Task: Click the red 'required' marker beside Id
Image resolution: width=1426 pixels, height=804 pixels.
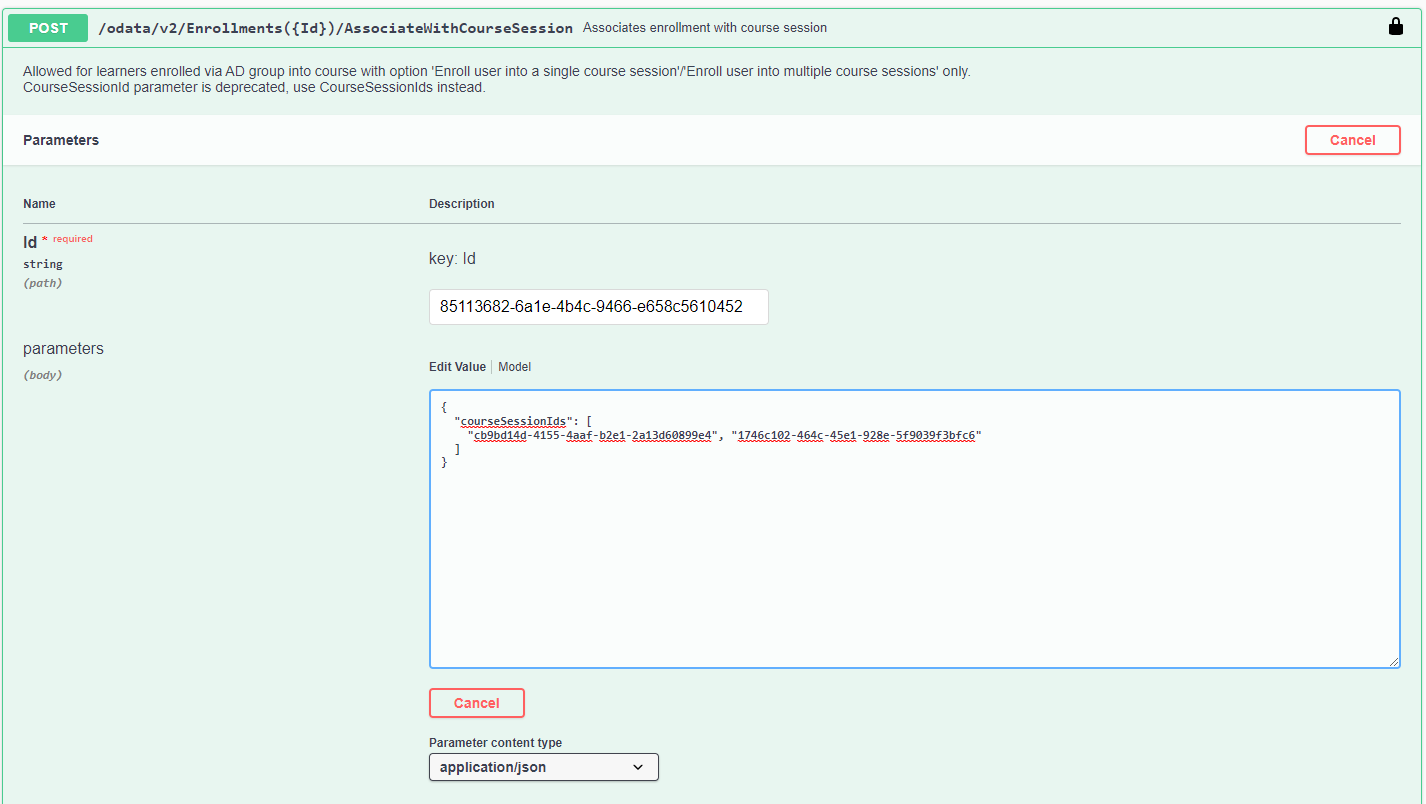Action: point(72,239)
